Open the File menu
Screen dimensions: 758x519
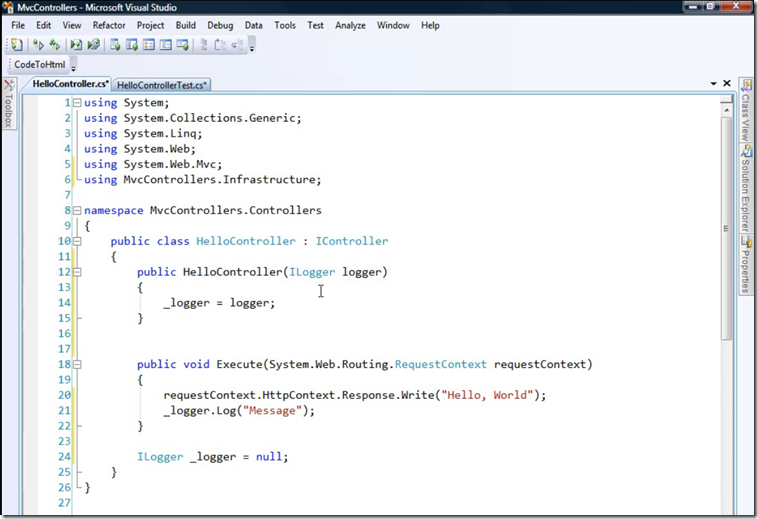18,25
